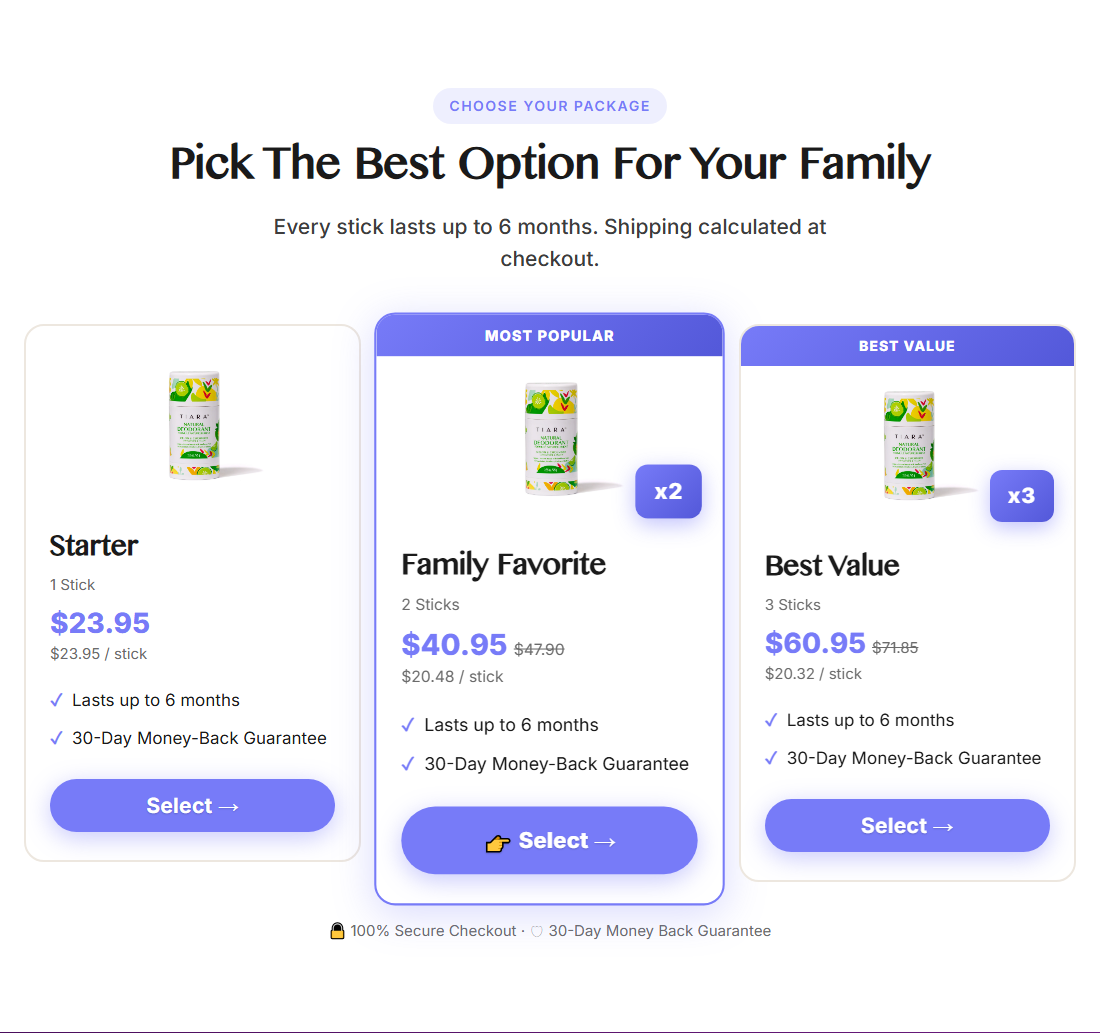
Task: Click the $40.95 Family Favorite price
Action: click(454, 644)
